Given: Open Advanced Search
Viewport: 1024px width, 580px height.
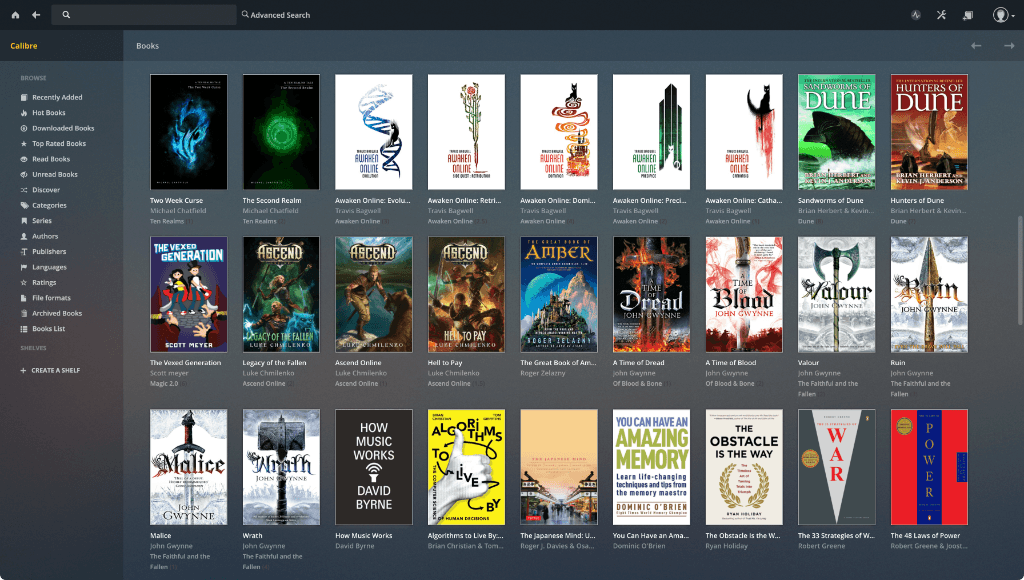Looking at the screenshot, I should (275, 15).
